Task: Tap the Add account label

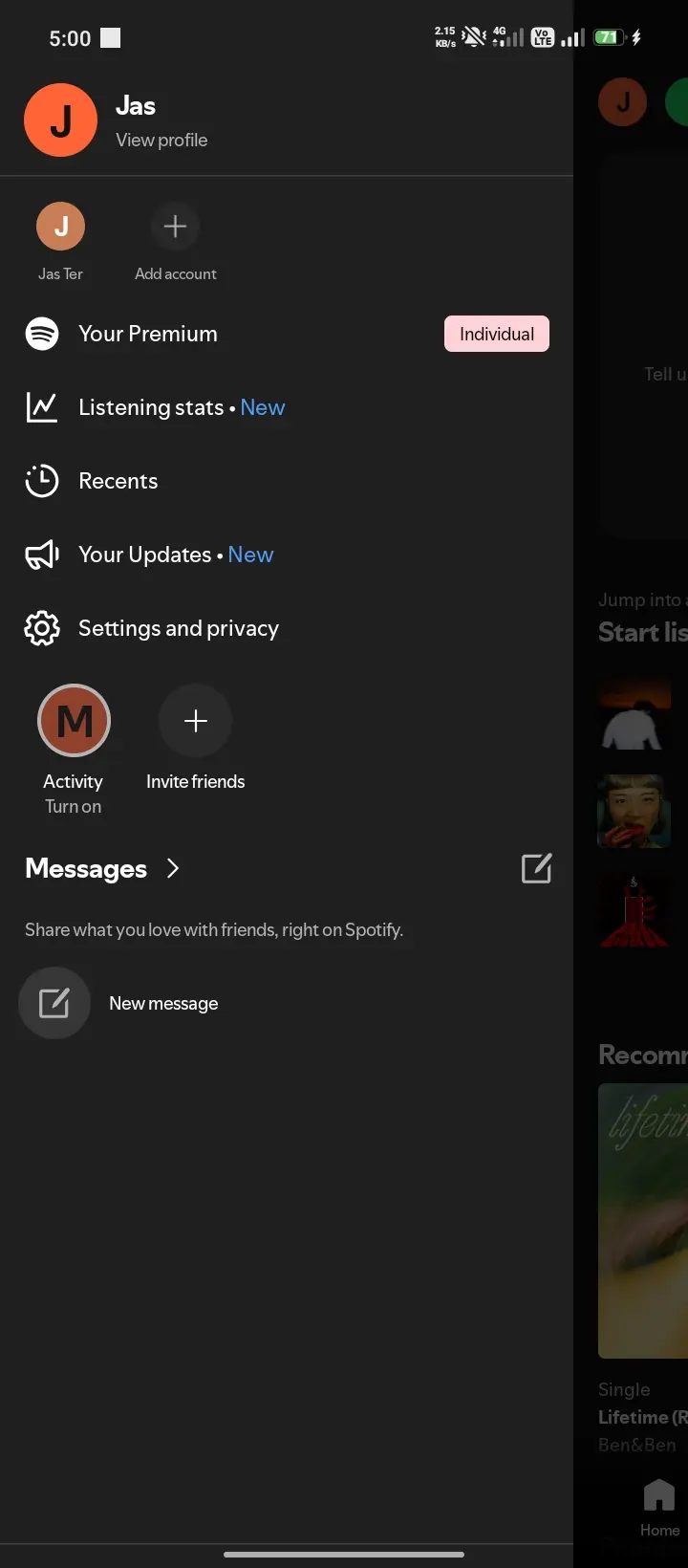Action: [x=176, y=273]
